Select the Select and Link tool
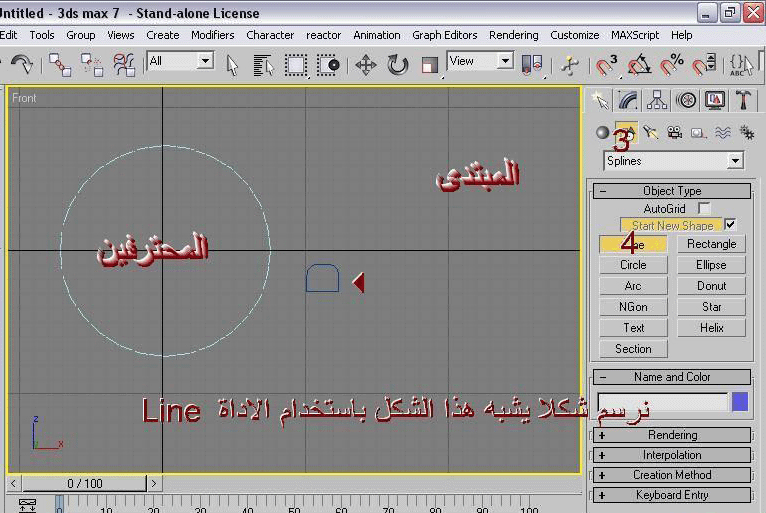Screen dimensions: 766x513 click(x=60, y=64)
